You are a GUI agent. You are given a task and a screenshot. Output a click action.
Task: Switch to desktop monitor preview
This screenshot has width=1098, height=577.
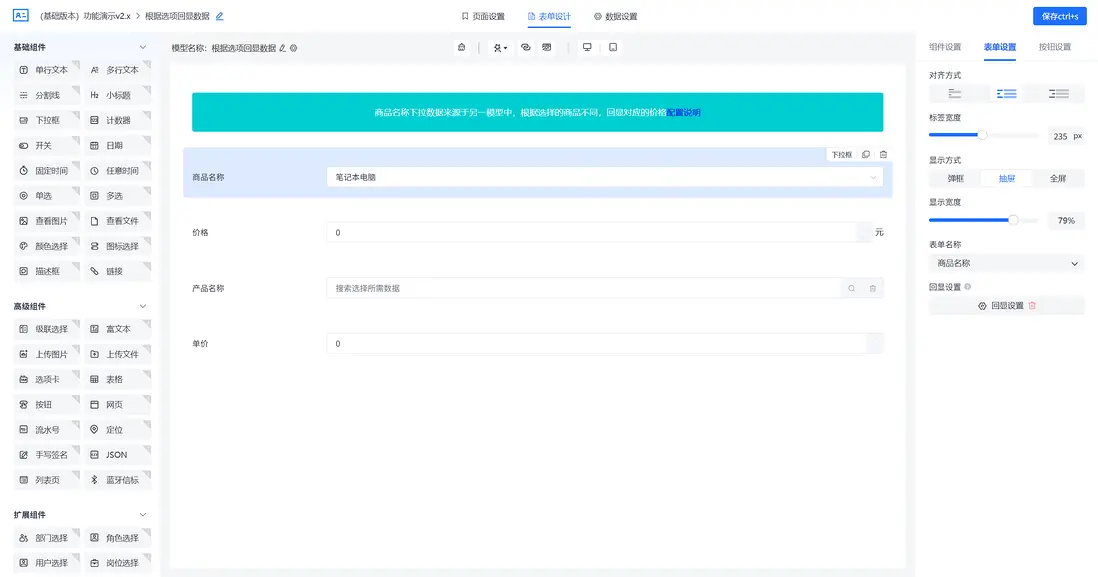(x=588, y=48)
